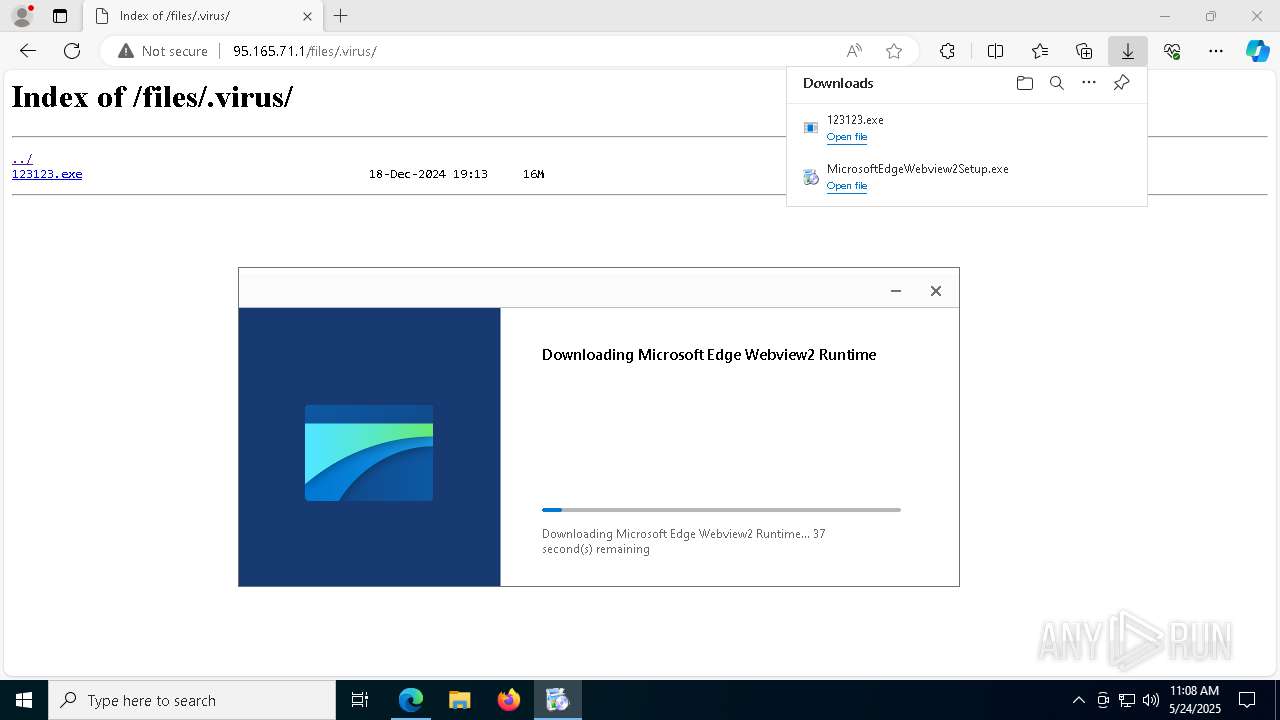1280x720 pixels.
Task: Launch the Copilot sidebar icon
Action: (1257, 51)
